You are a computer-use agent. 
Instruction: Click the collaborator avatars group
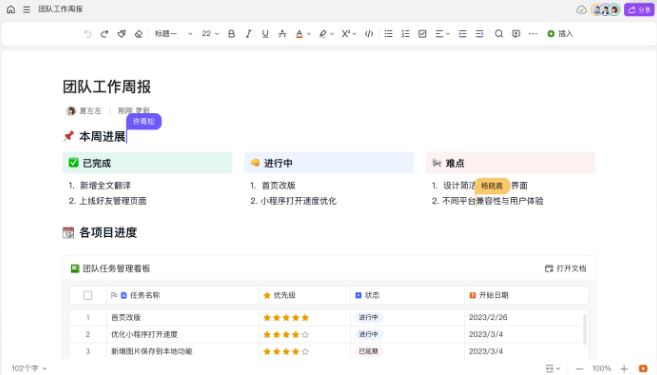click(605, 10)
